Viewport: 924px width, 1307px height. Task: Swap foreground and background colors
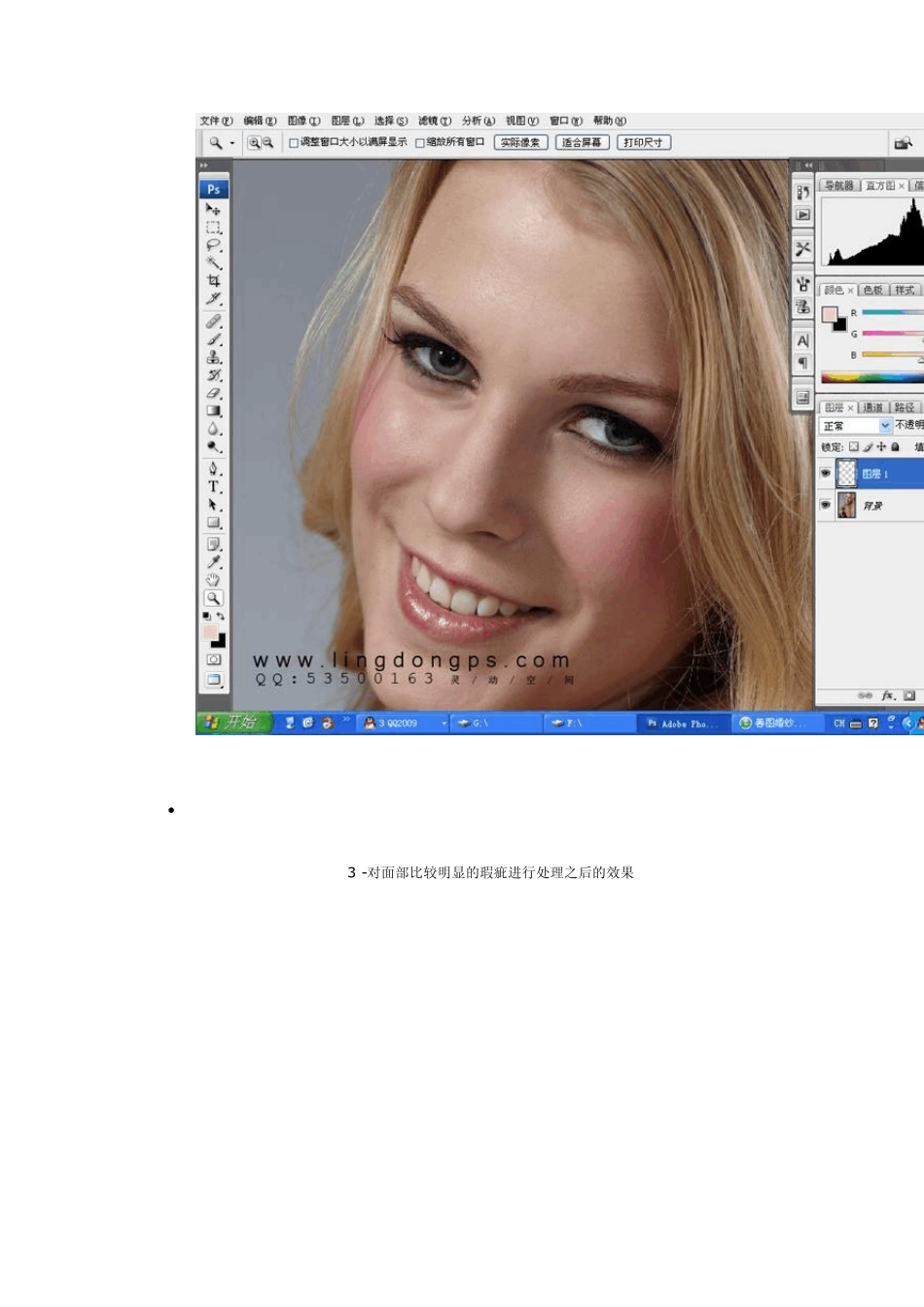221,617
